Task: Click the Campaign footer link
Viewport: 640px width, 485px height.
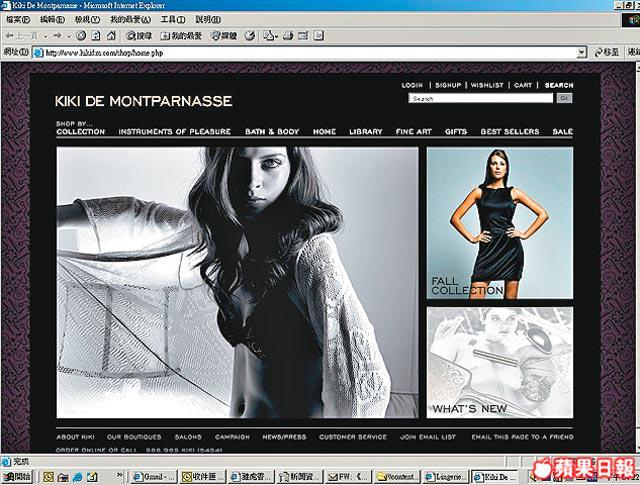Action: click(x=232, y=437)
